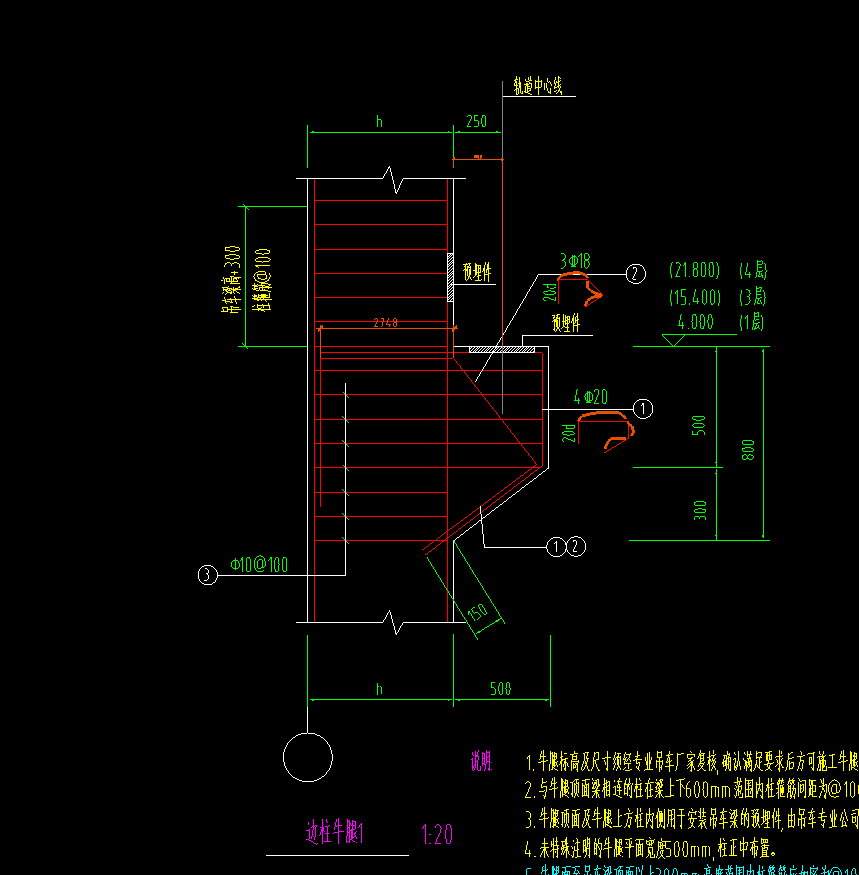Screen dimensions: 859x875
Task: Click the '预埋件' label beside the column face plate
Action: pos(477,272)
